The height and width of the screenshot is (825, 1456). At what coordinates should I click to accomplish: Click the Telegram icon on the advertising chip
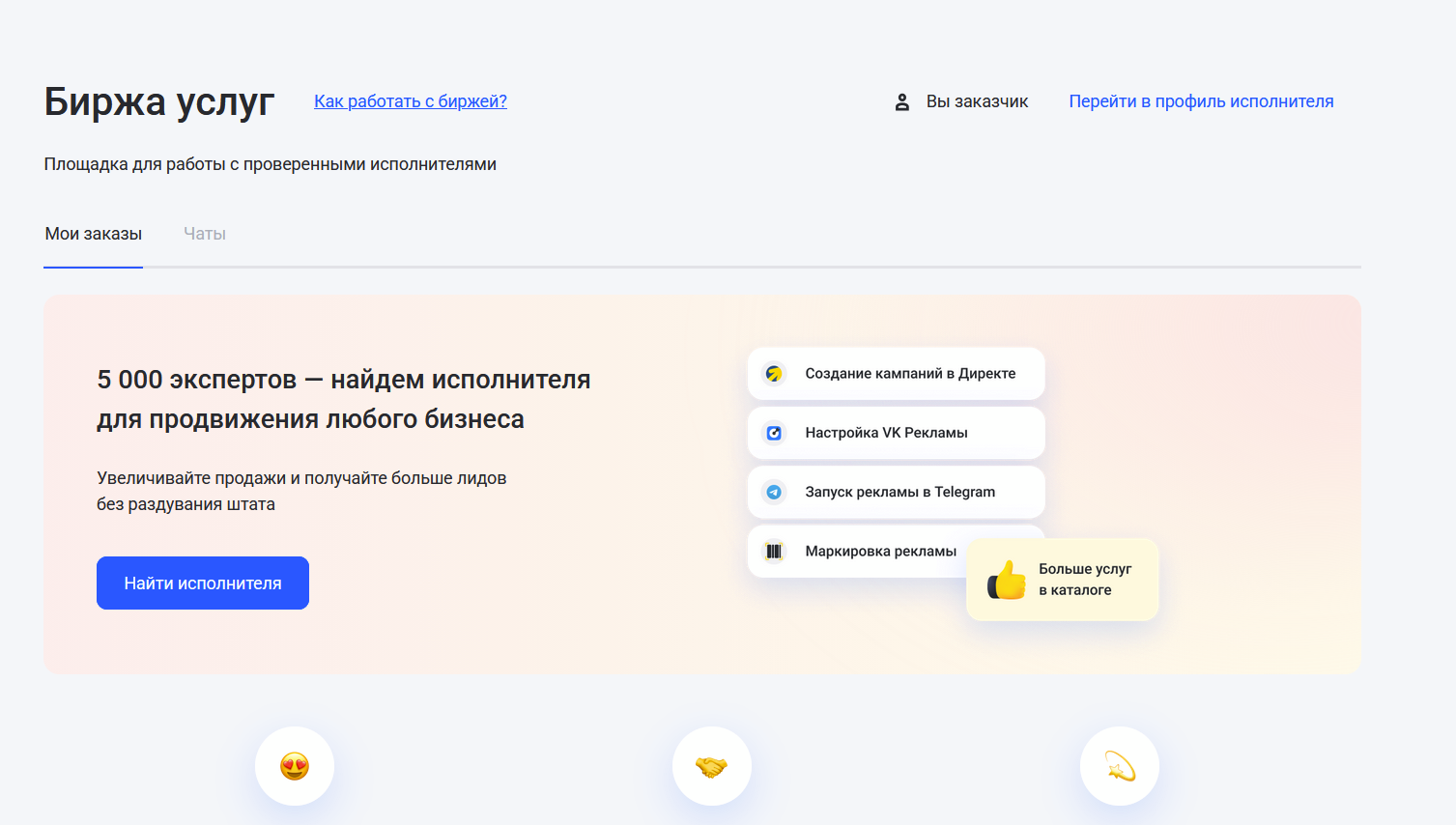(x=774, y=492)
